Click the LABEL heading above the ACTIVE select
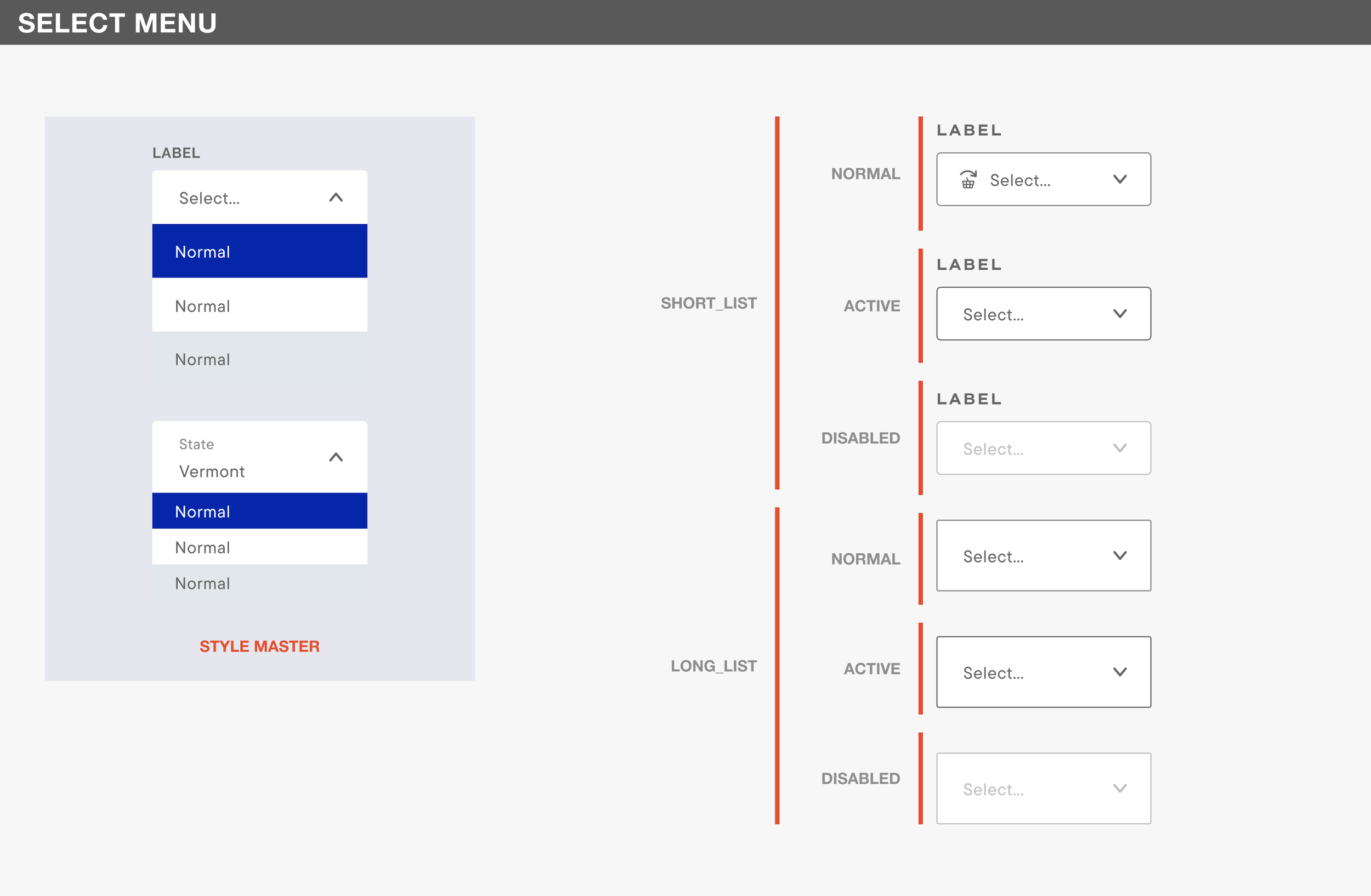The width and height of the screenshot is (1371, 896). (x=969, y=264)
